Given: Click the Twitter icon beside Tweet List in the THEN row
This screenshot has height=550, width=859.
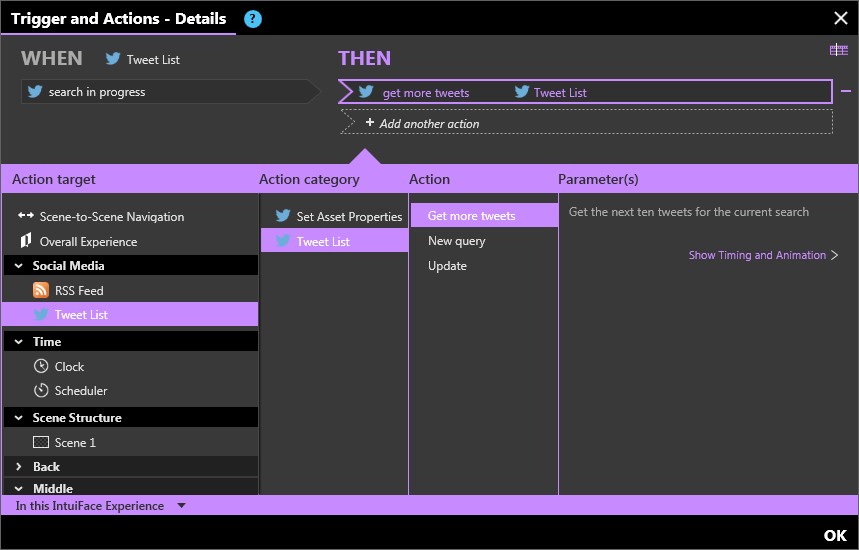Looking at the screenshot, I should click(522, 91).
